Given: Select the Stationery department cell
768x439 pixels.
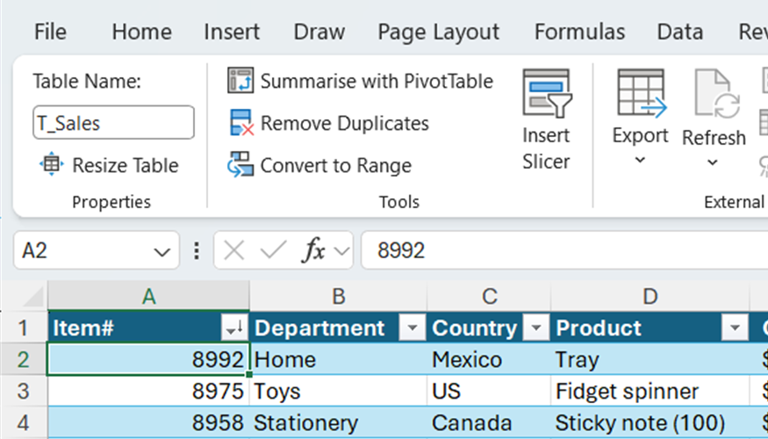Looking at the screenshot, I should click(x=338, y=423).
